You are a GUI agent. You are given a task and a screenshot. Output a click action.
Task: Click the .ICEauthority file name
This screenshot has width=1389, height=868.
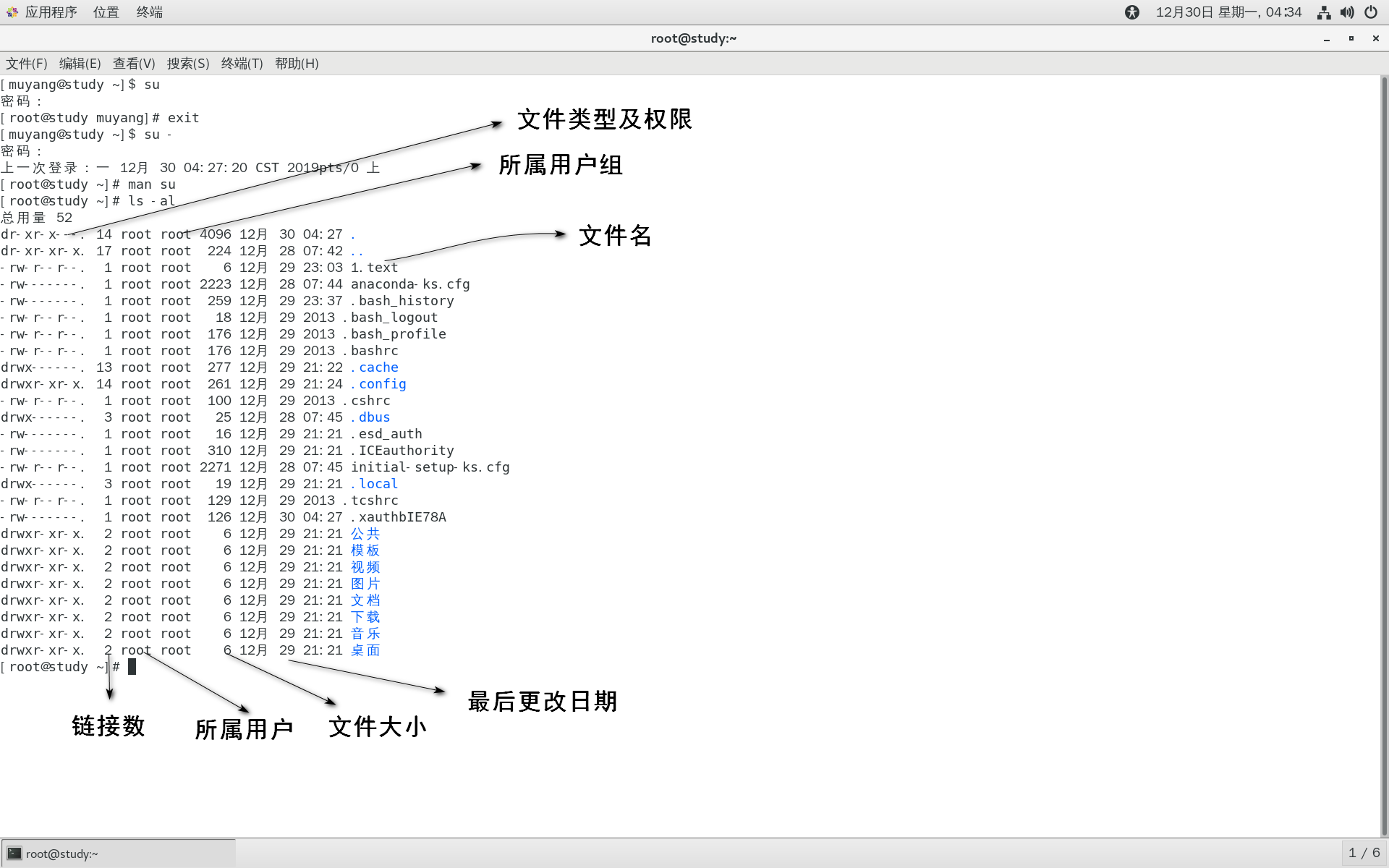[x=402, y=451]
